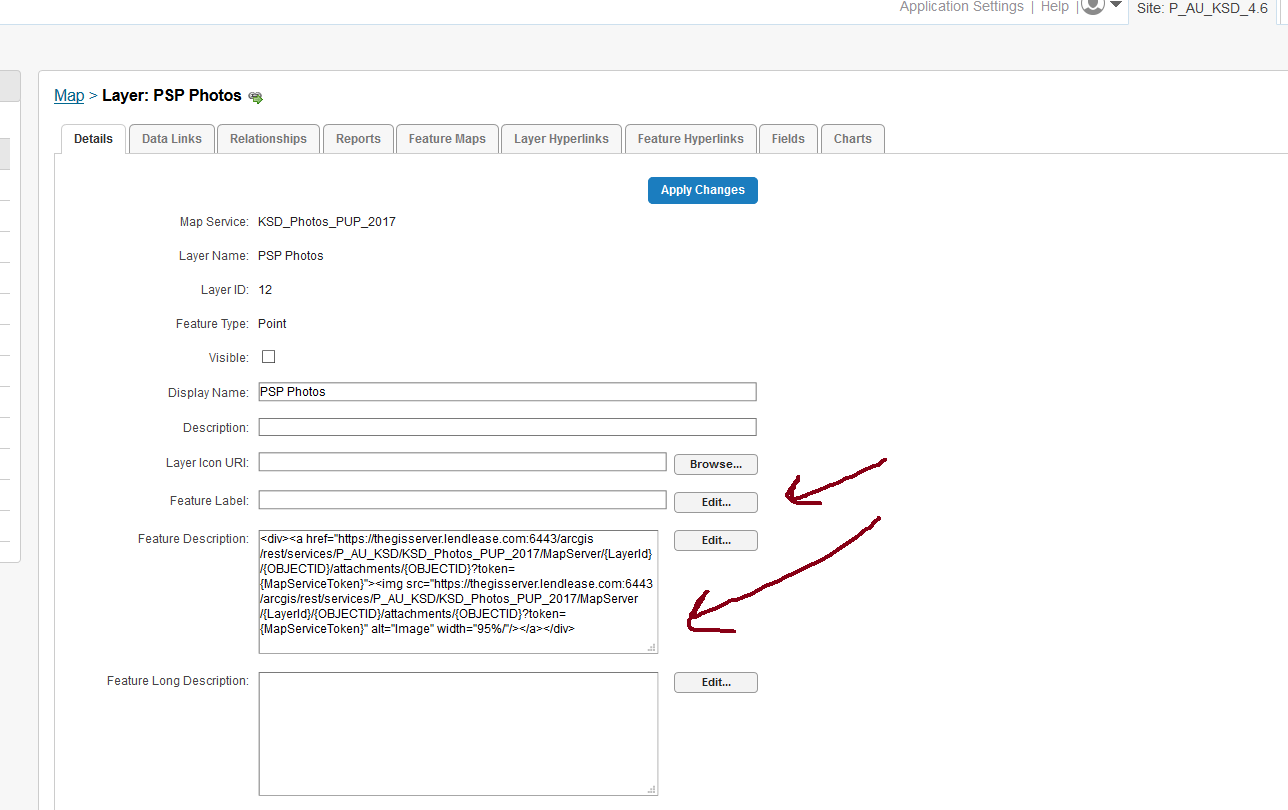This screenshot has height=810, width=1288.
Task: Open the Feature Hyperlinks tab
Action: (690, 139)
